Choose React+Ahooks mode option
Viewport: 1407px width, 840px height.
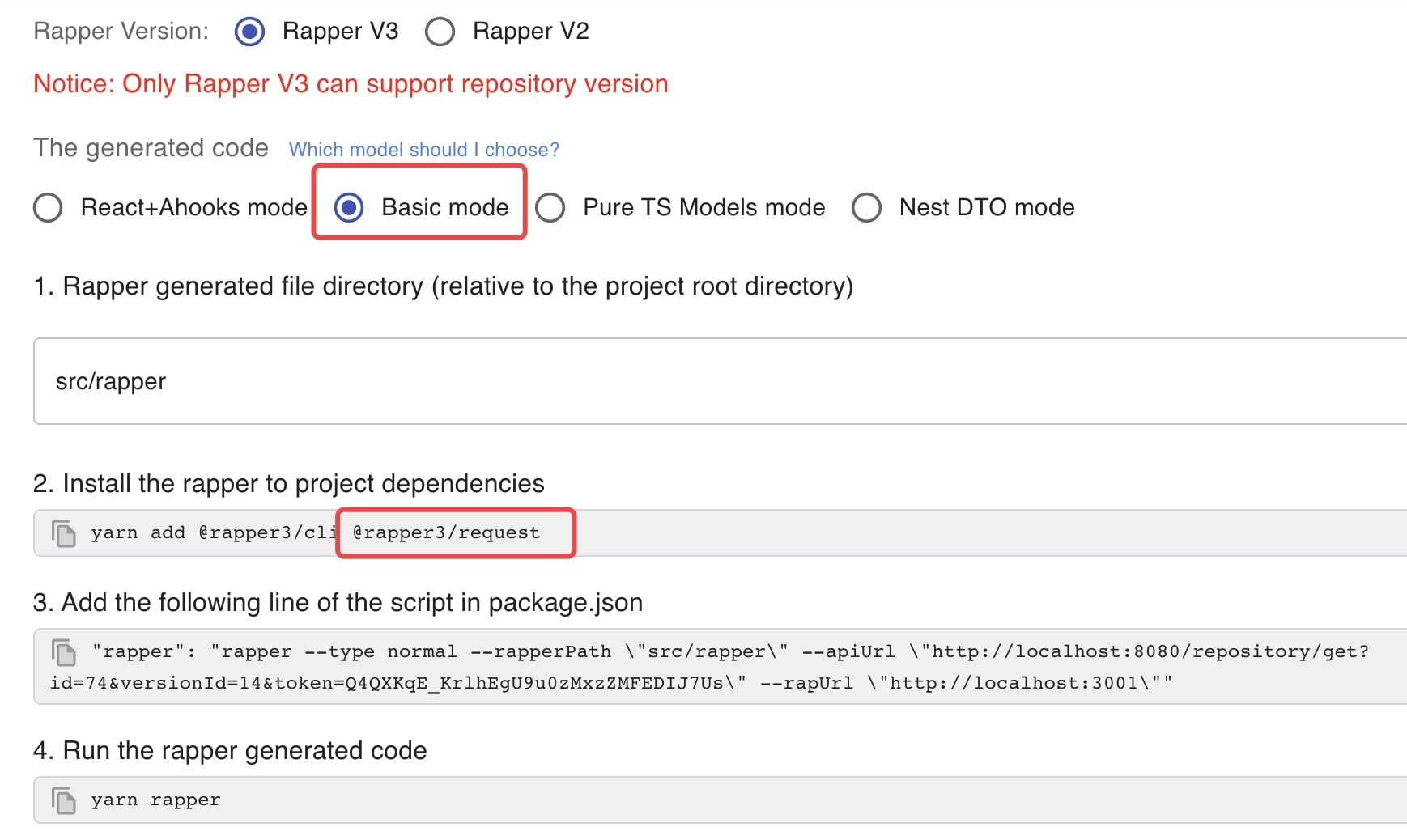point(48,207)
